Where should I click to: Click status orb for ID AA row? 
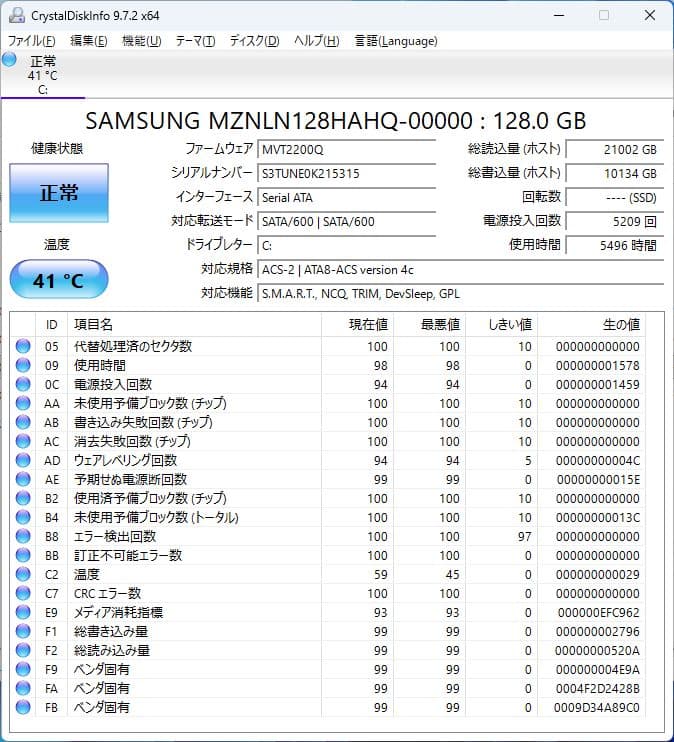click(x=23, y=403)
